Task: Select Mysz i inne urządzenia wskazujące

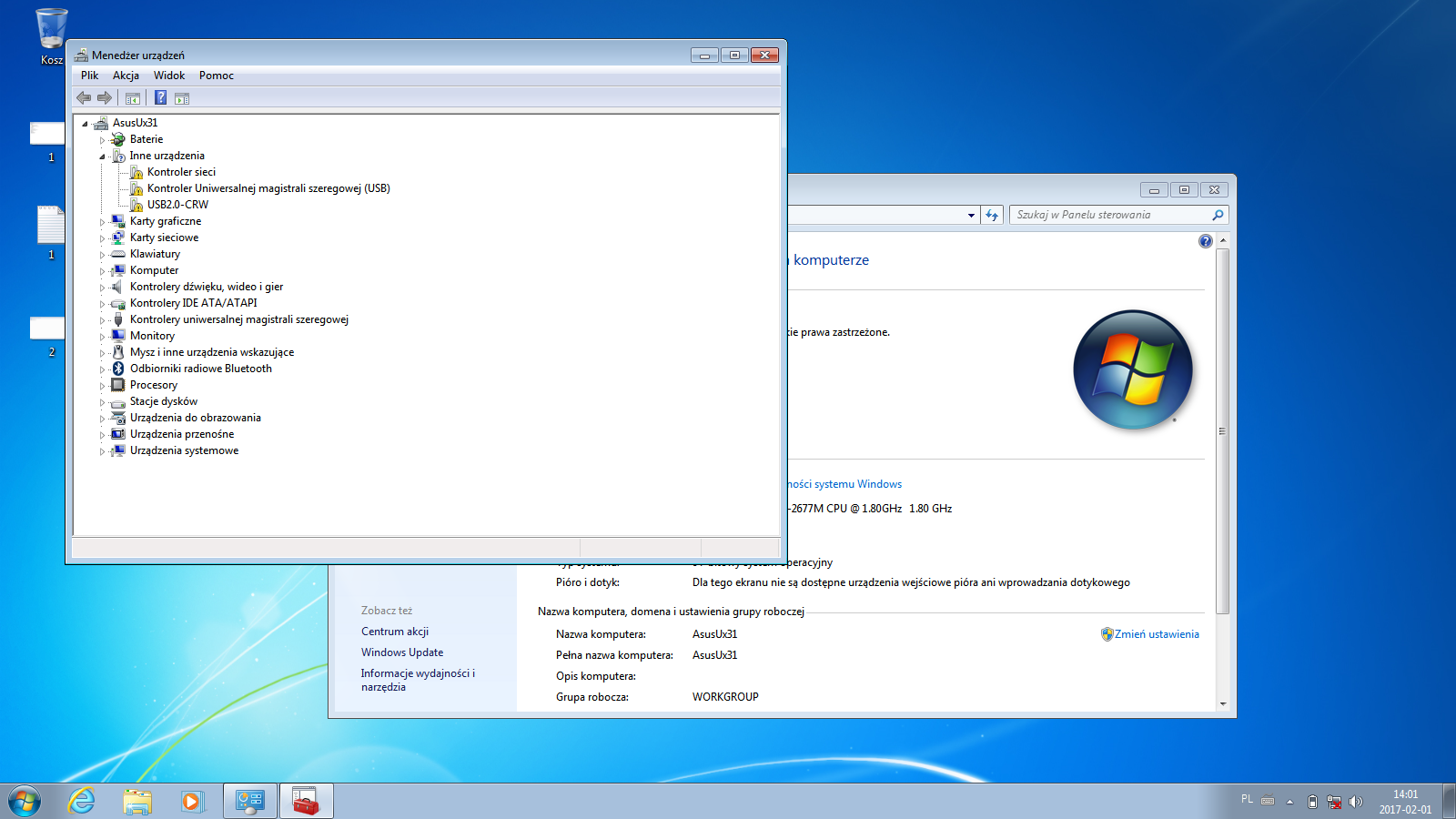Action: [212, 352]
